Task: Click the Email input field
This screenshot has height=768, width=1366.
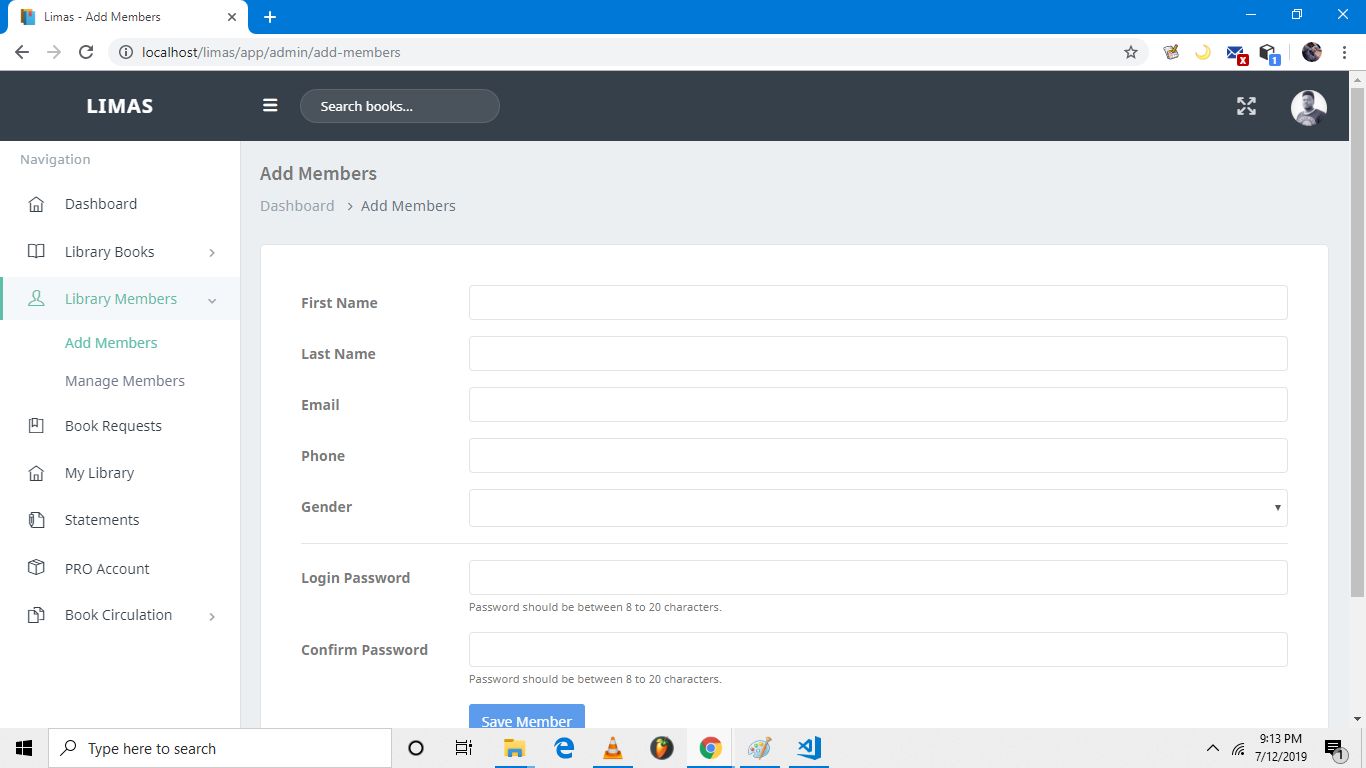Action: [878, 405]
